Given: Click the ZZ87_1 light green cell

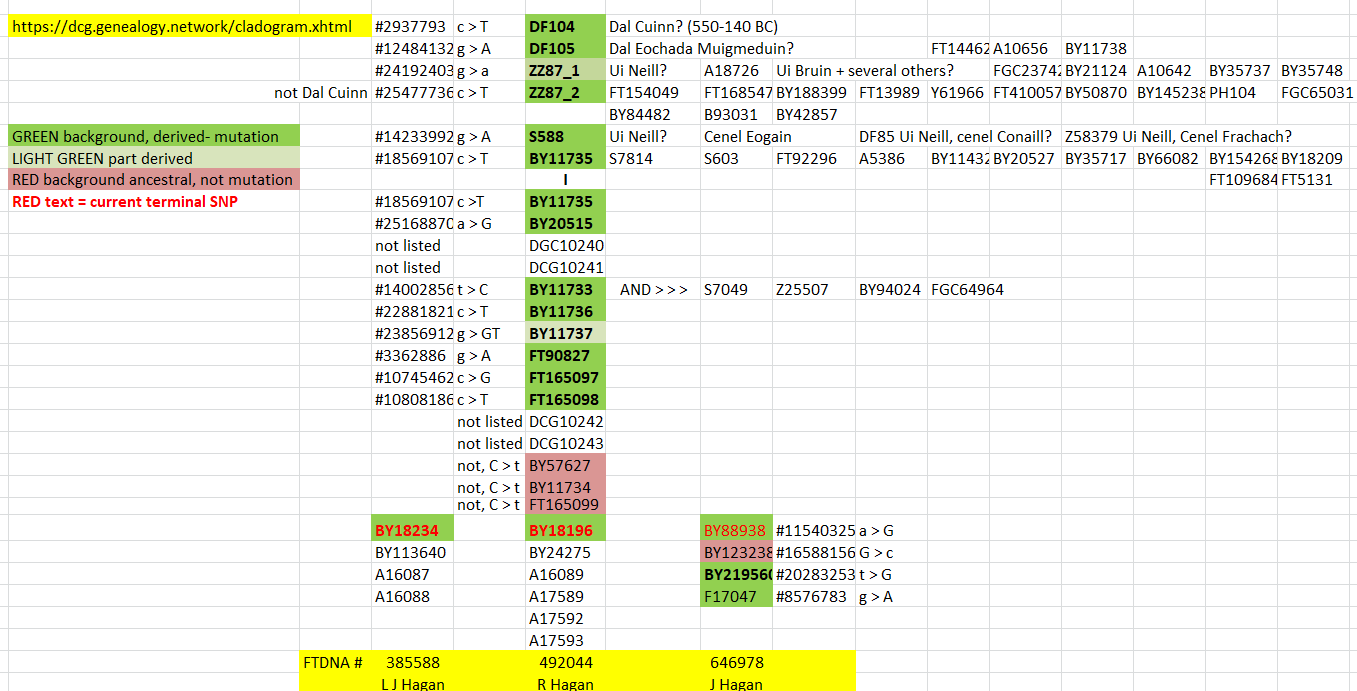Looking at the screenshot, I should coord(565,70).
